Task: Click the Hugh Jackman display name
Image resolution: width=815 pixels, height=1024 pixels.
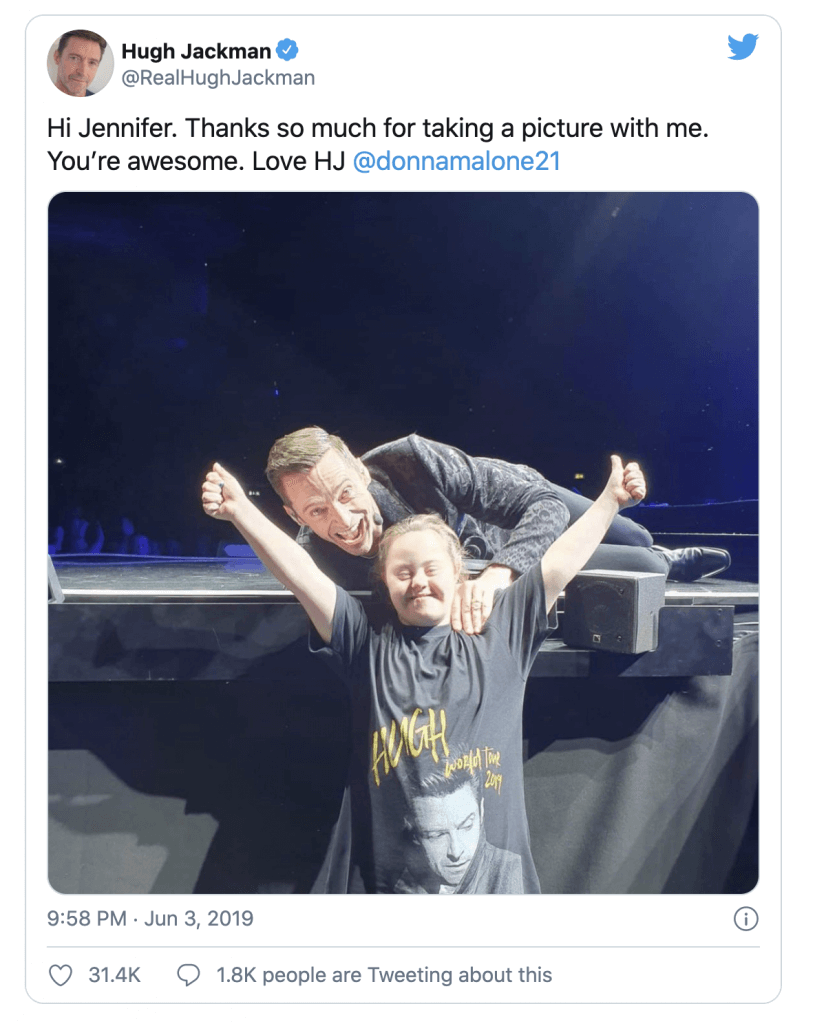Action: [196, 50]
